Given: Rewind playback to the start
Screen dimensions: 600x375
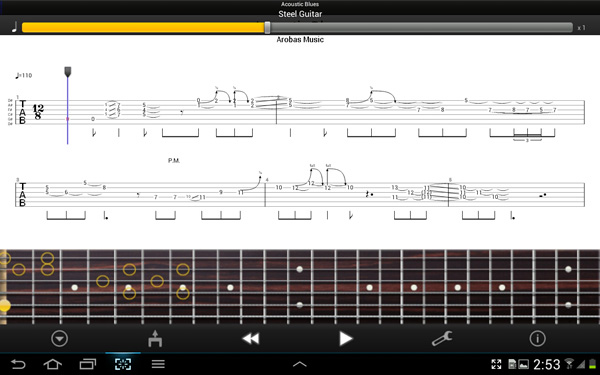Looking at the screenshot, I should [x=251, y=339].
